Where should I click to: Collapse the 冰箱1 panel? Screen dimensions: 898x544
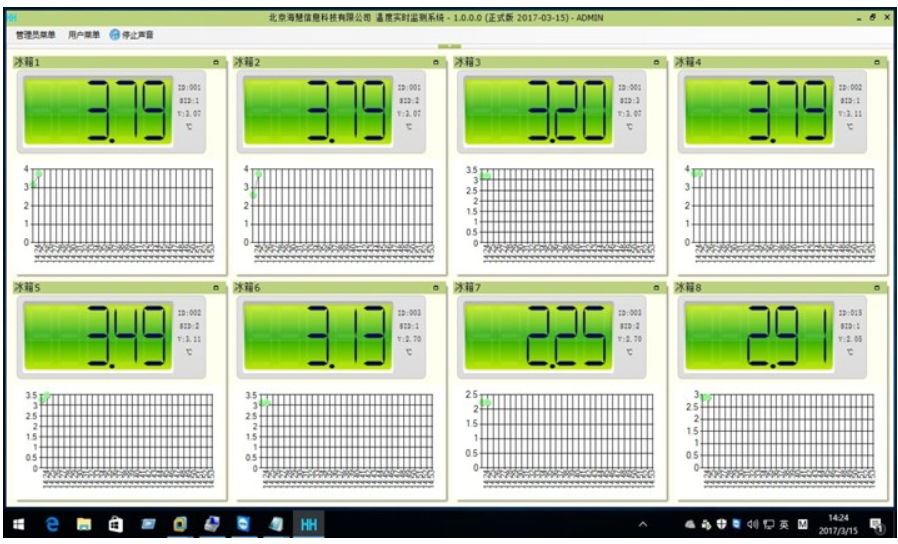coord(217,63)
